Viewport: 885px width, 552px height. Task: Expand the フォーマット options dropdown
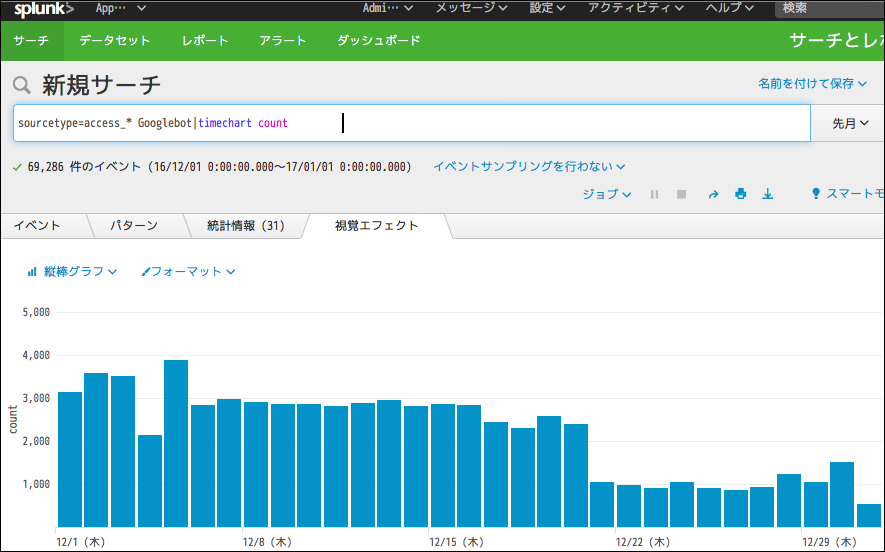[189, 271]
